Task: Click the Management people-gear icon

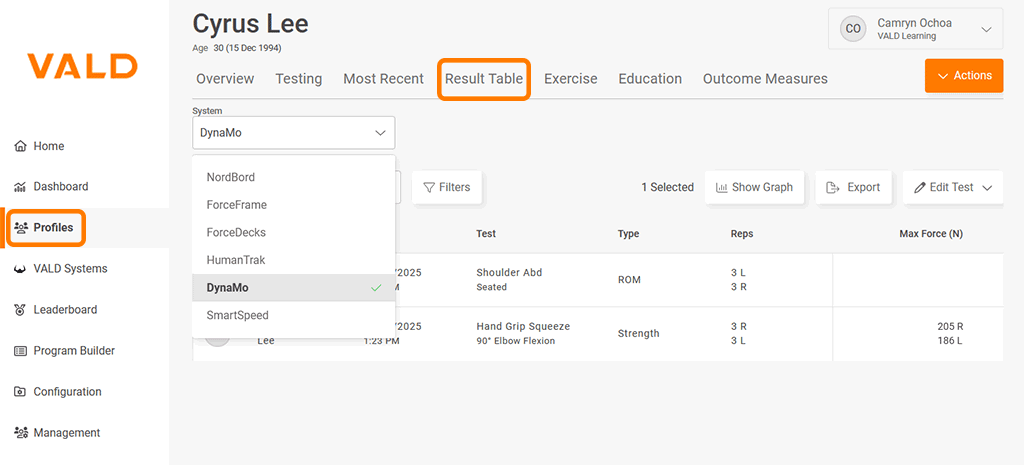Action: pyautogui.click(x=21, y=433)
